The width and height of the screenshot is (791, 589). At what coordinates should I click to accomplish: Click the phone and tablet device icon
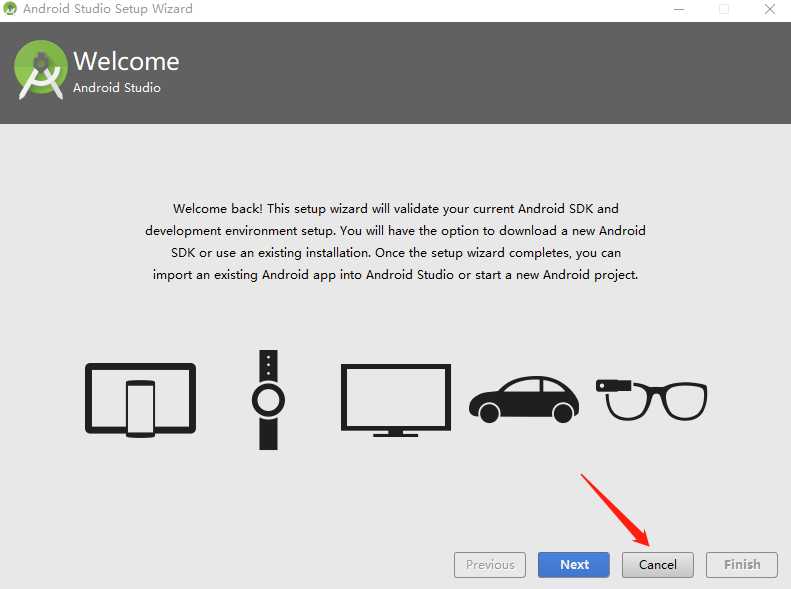point(140,400)
